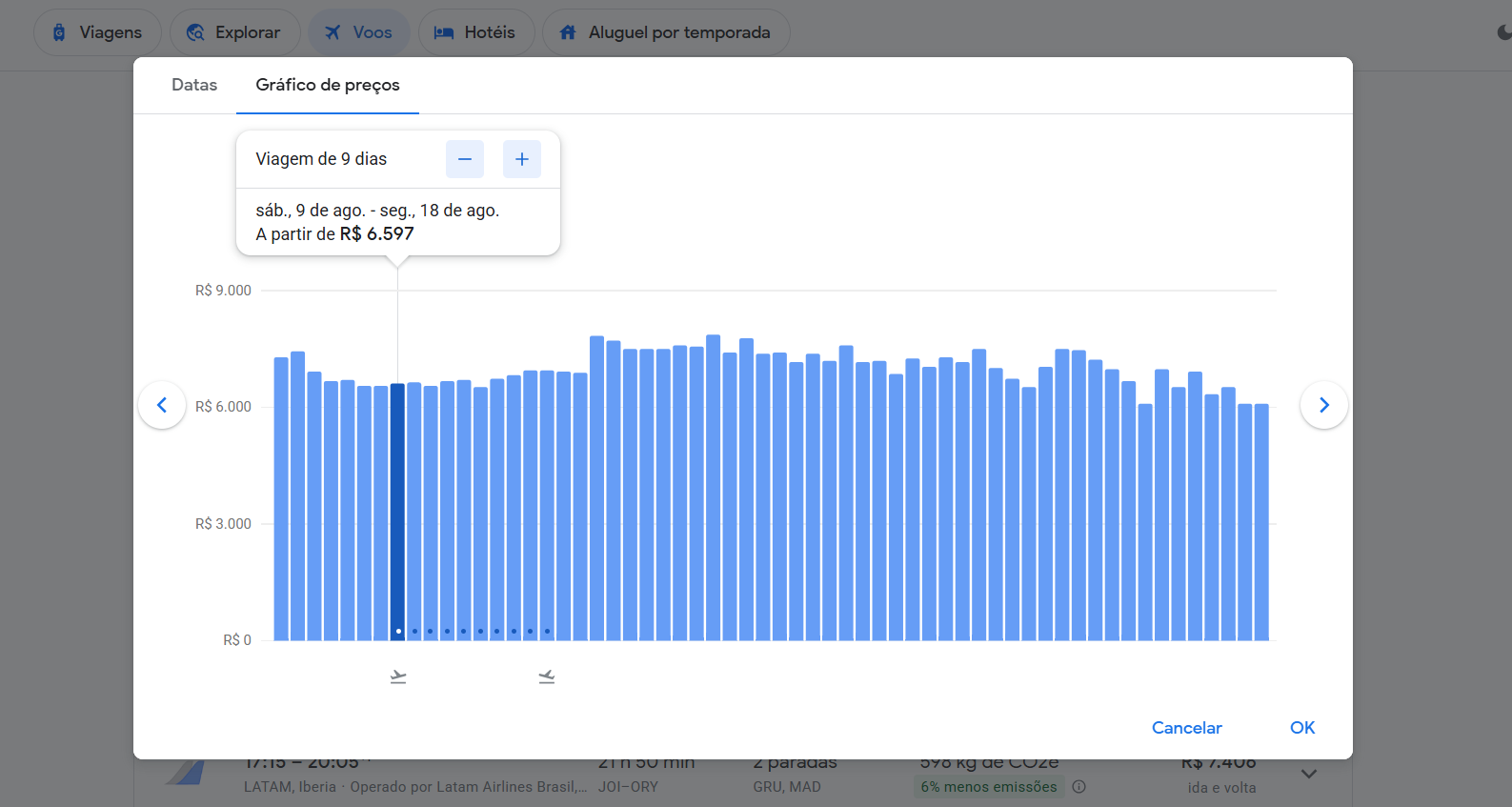Switch to the Hotéis tab
The height and width of the screenshot is (807, 1512).
coord(476,32)
